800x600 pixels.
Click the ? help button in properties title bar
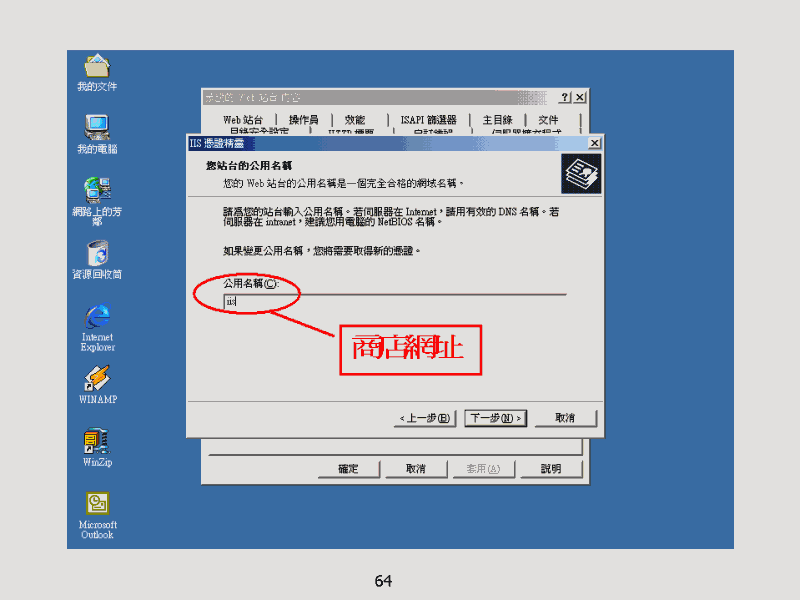click(x=565, y=97)
